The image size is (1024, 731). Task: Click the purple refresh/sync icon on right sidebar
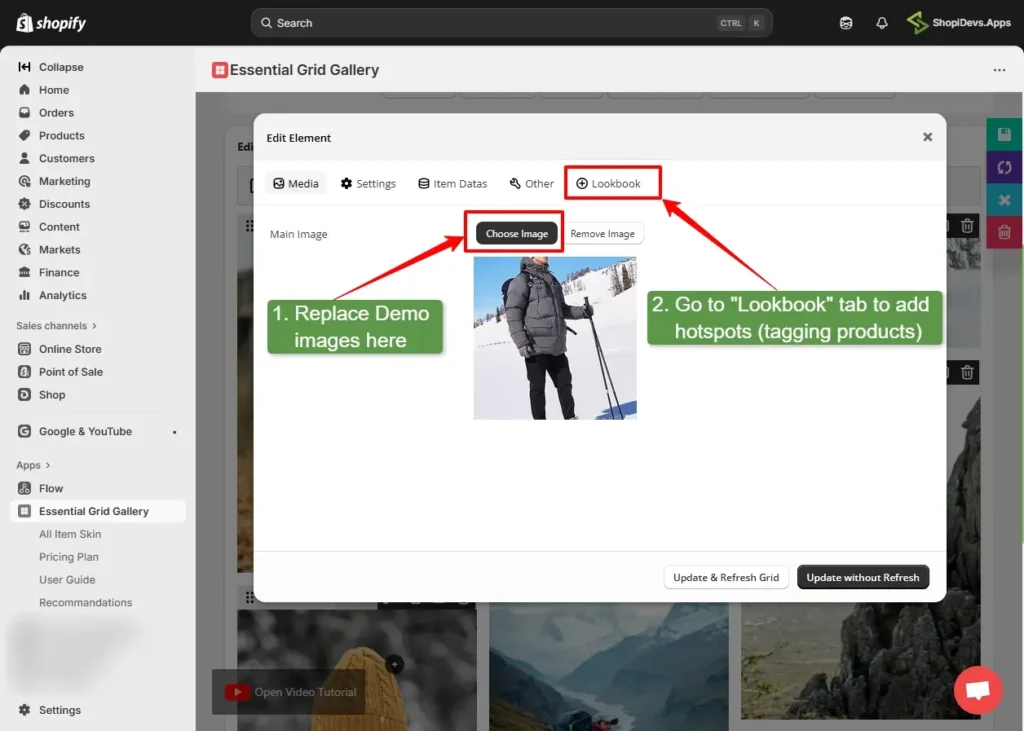coord(1004,166)
